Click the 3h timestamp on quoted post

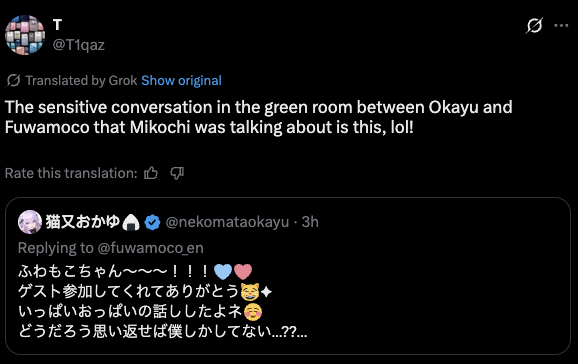tap(310, 222)
